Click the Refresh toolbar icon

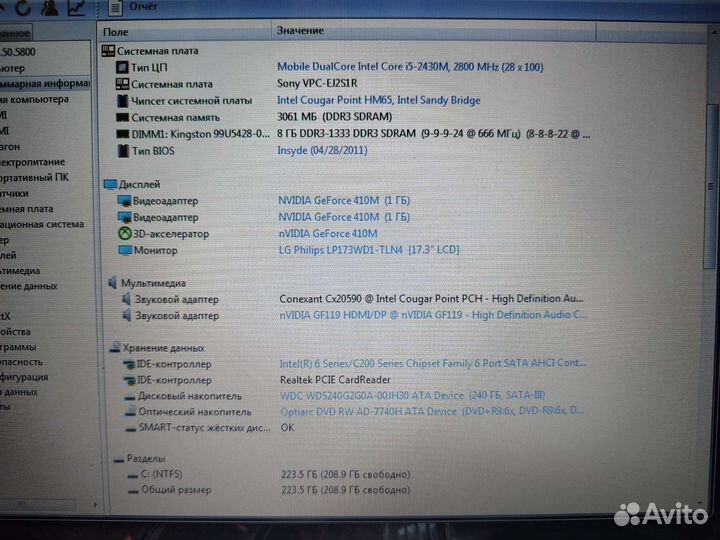[22, 8]
